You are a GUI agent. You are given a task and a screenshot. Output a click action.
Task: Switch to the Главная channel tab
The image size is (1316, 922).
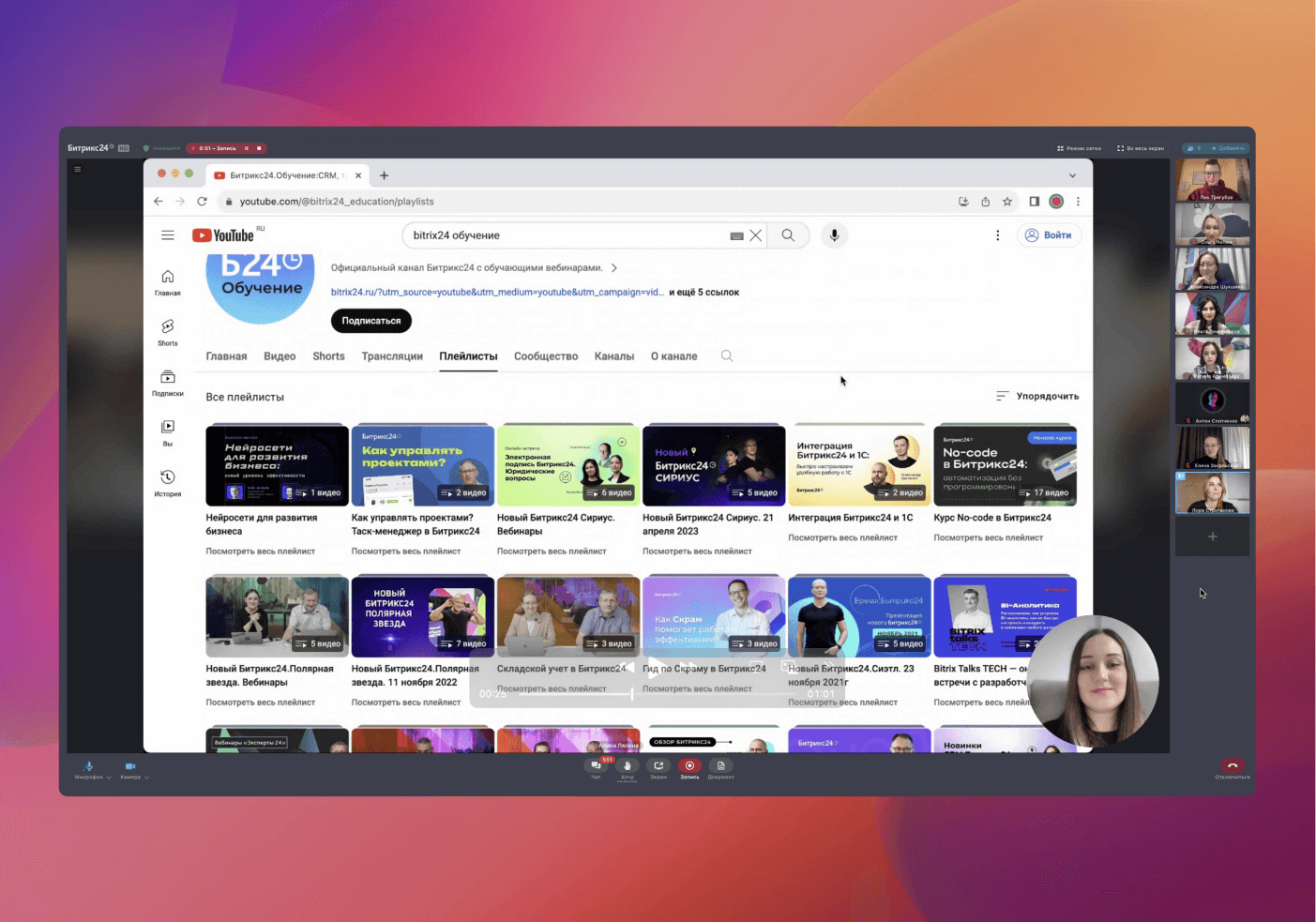pos(226,356)
